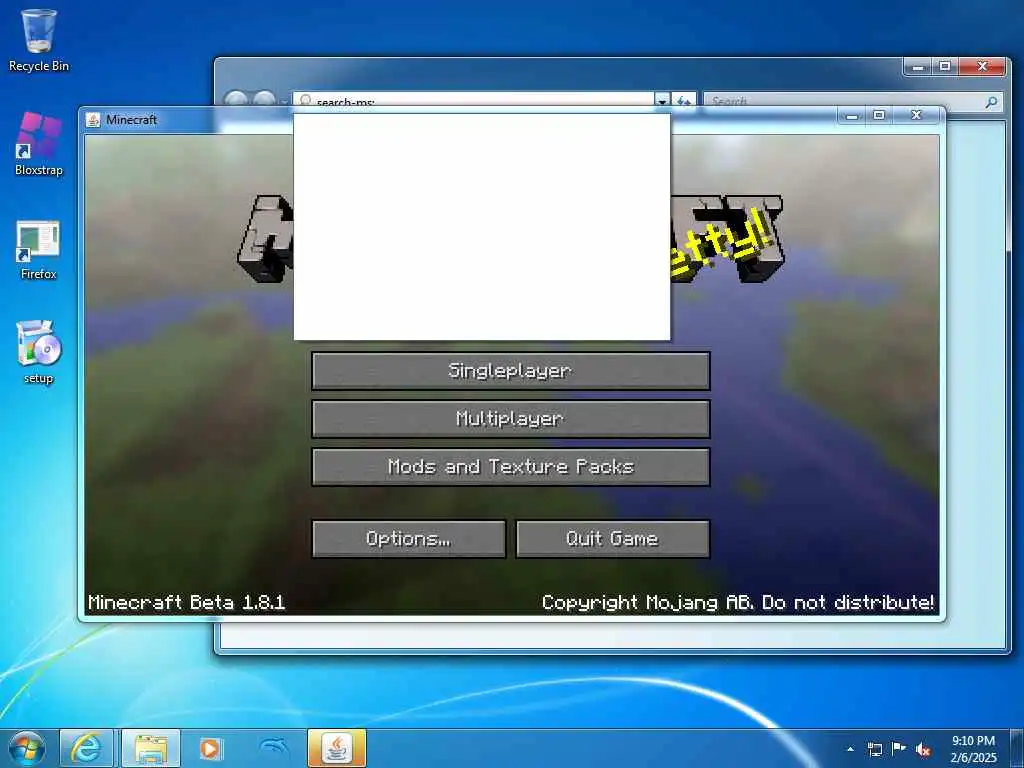Click the Dolphin emulator taskbar icon
The height and width of the screenshot is (768, 1024).
tap(273, 748)
